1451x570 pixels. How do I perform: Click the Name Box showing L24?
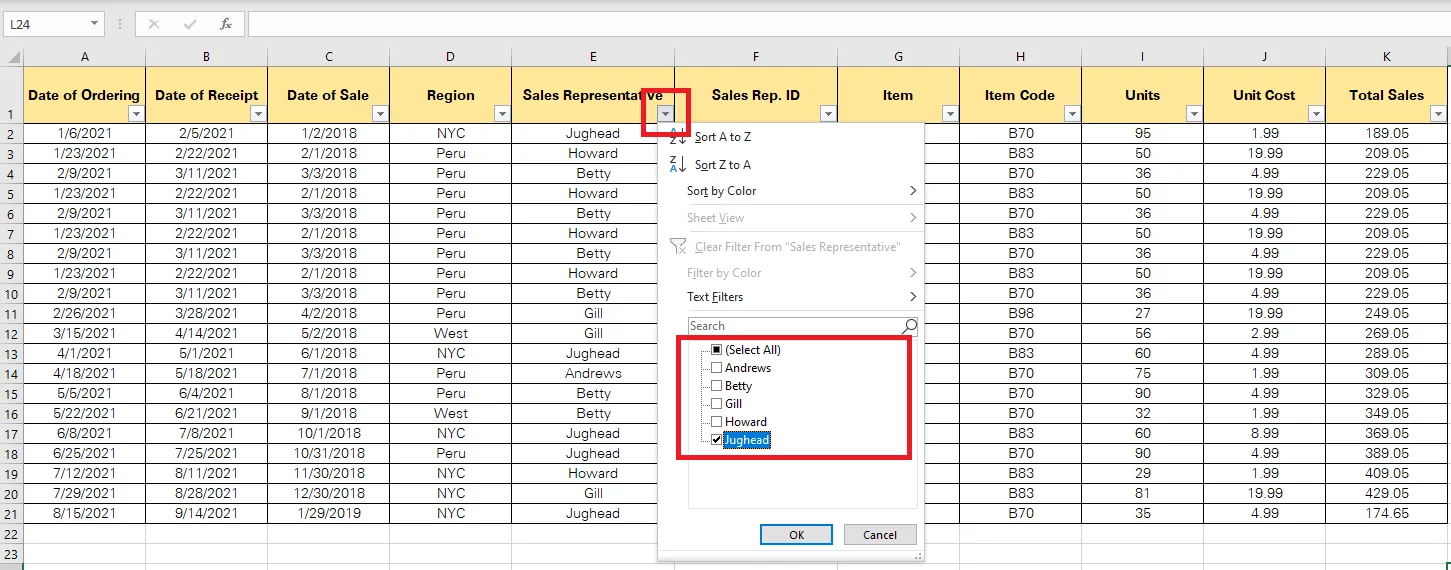[x=46, y=24]
